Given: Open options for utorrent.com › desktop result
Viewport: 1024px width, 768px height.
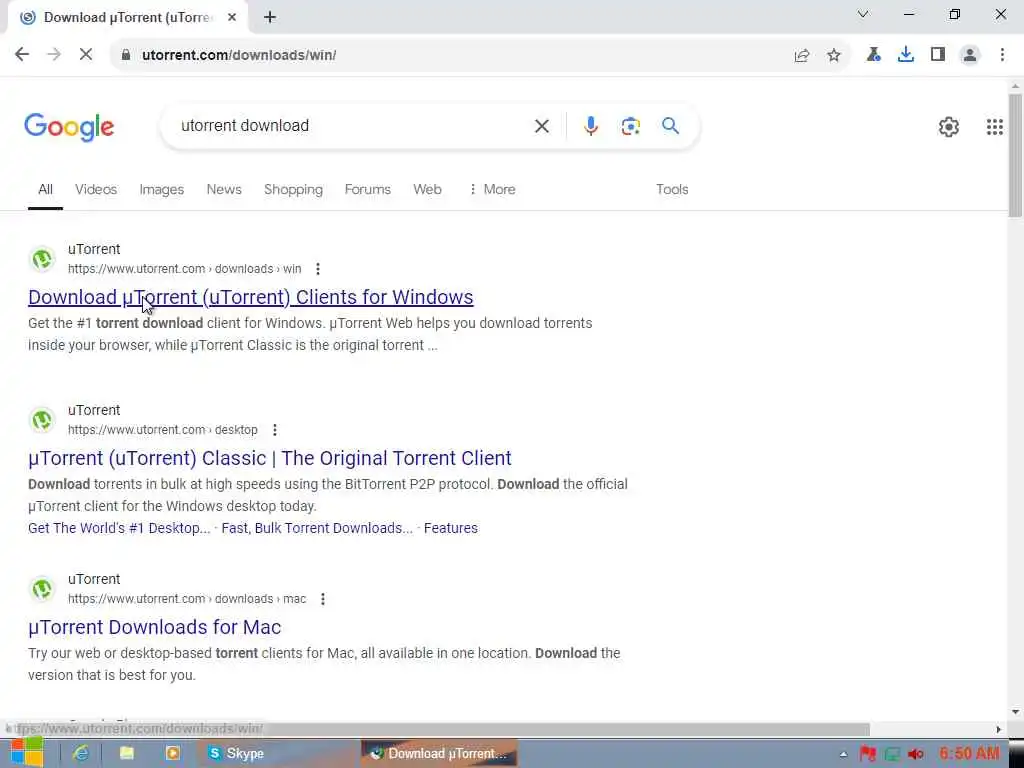Looking at the screenshot, I should (x=275, y=430).
